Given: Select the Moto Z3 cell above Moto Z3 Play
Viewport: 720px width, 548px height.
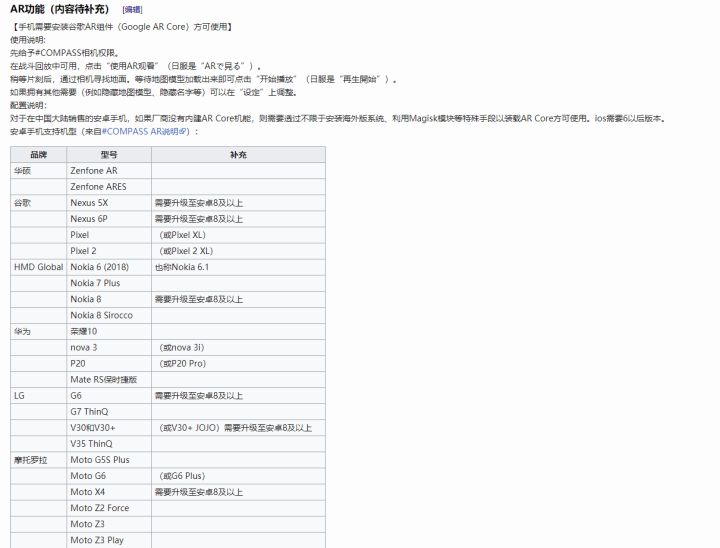Looking at the screenshot, I should (109, 525).
